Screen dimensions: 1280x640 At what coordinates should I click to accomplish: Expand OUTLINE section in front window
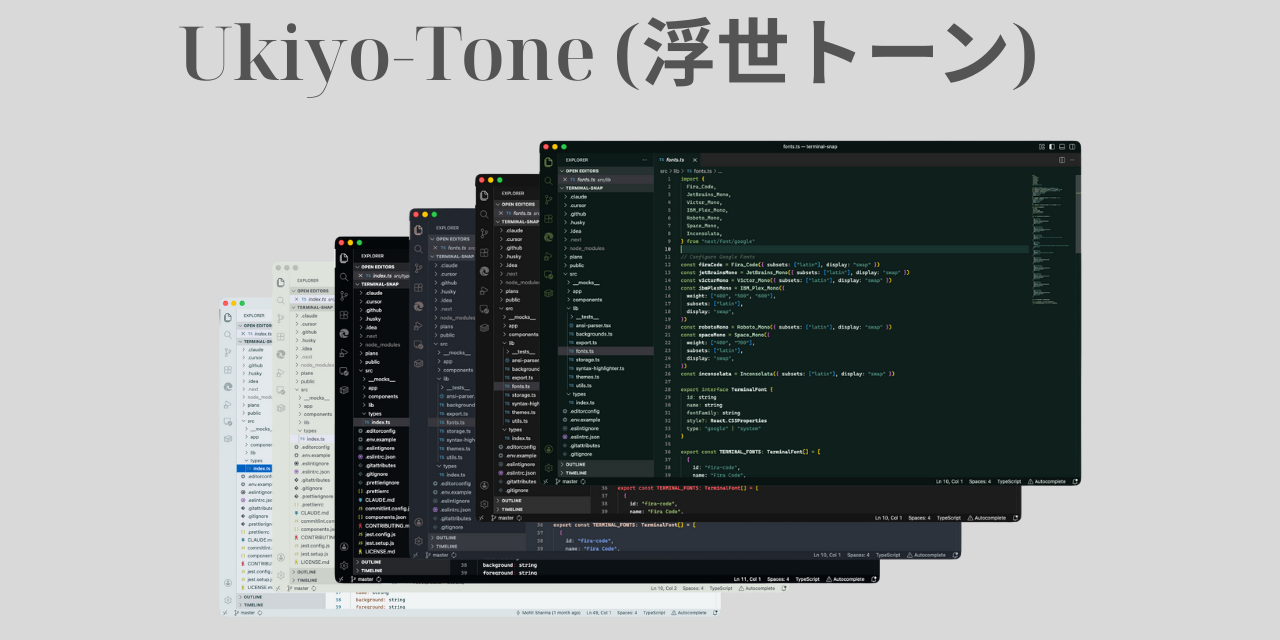[606, 464]
